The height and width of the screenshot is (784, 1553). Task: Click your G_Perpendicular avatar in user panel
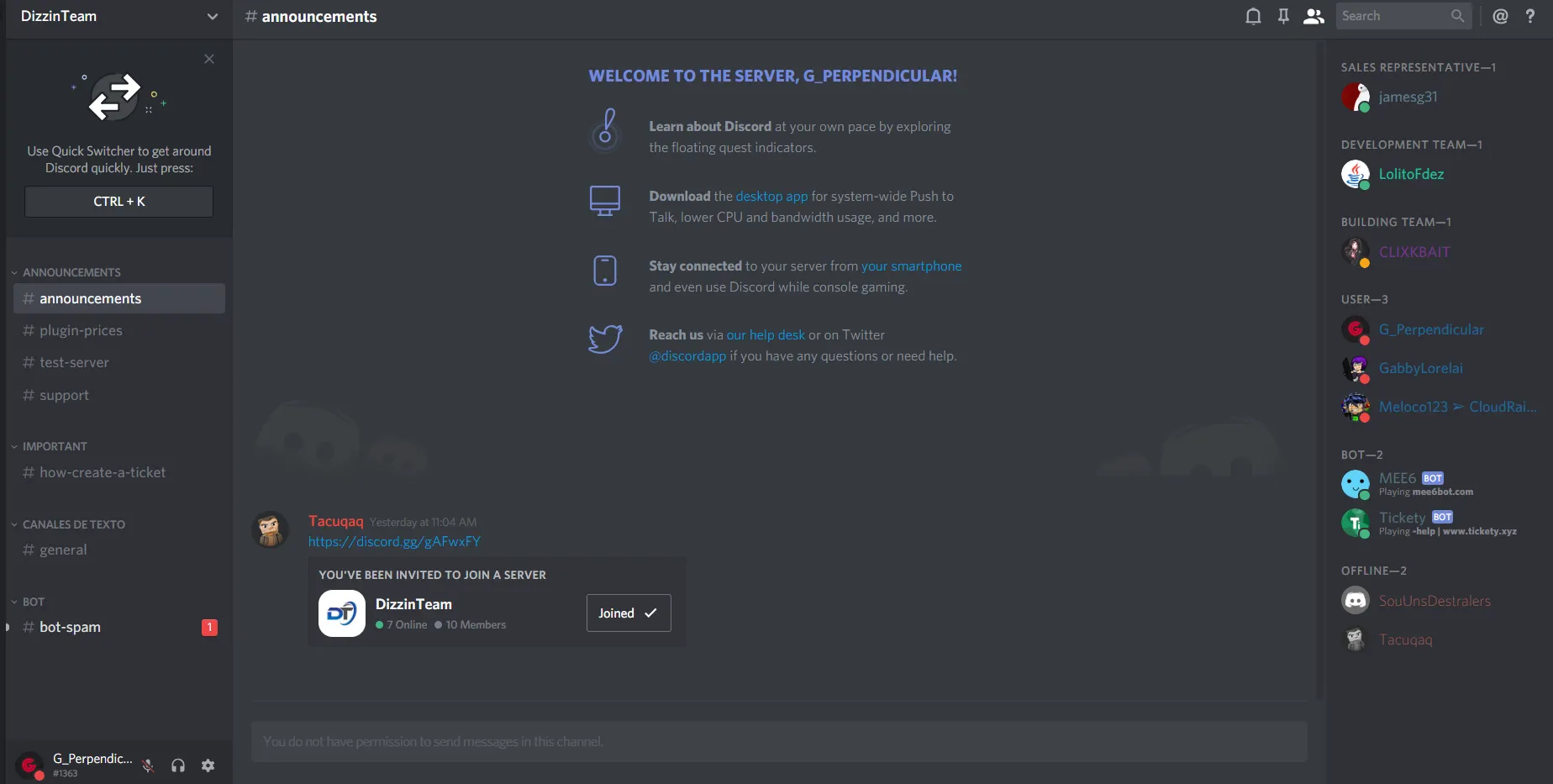click(x=30, y=765)
